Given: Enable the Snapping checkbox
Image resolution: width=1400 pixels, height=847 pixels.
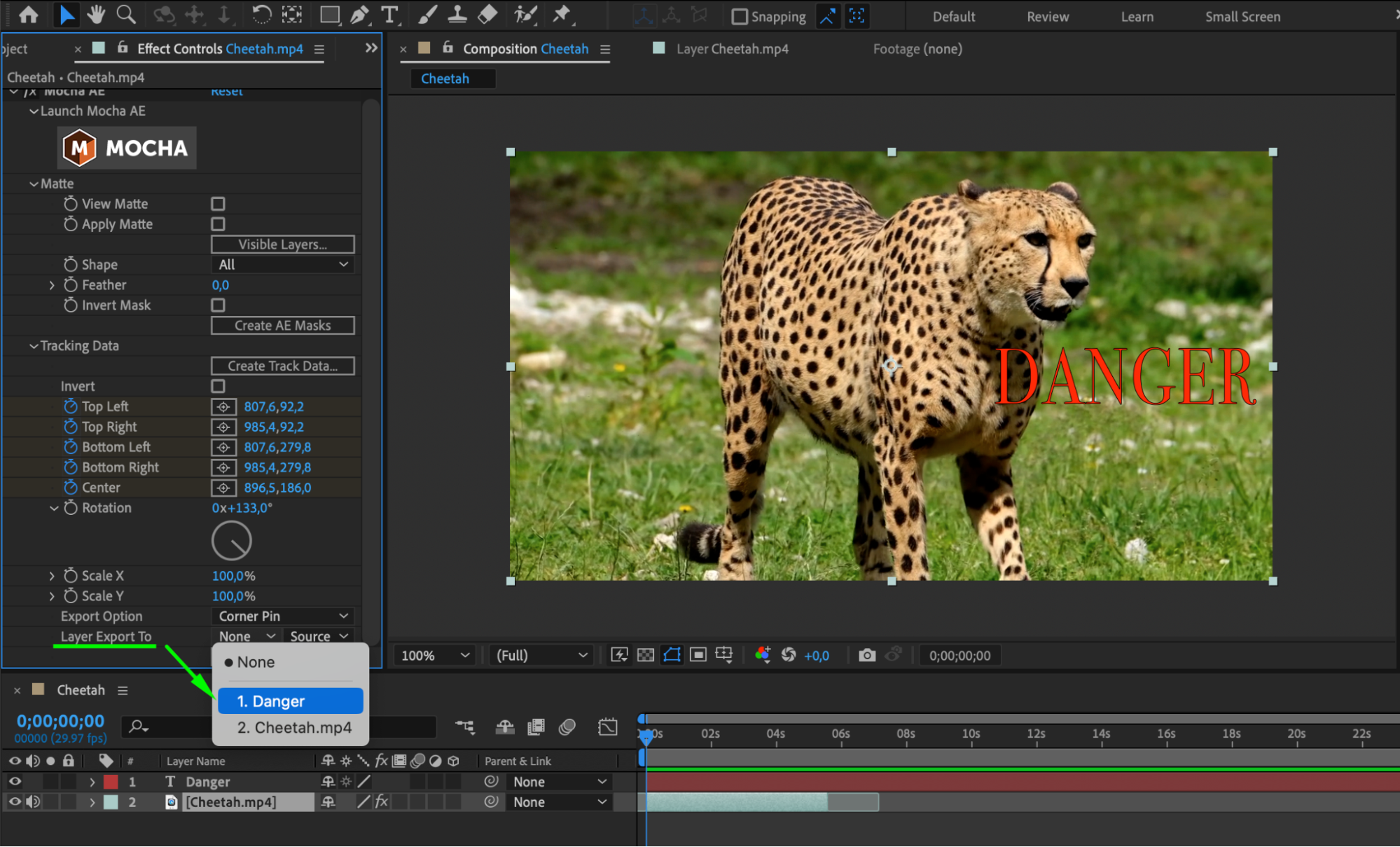Looking at the screenshot, I should (x=740, y=16).
